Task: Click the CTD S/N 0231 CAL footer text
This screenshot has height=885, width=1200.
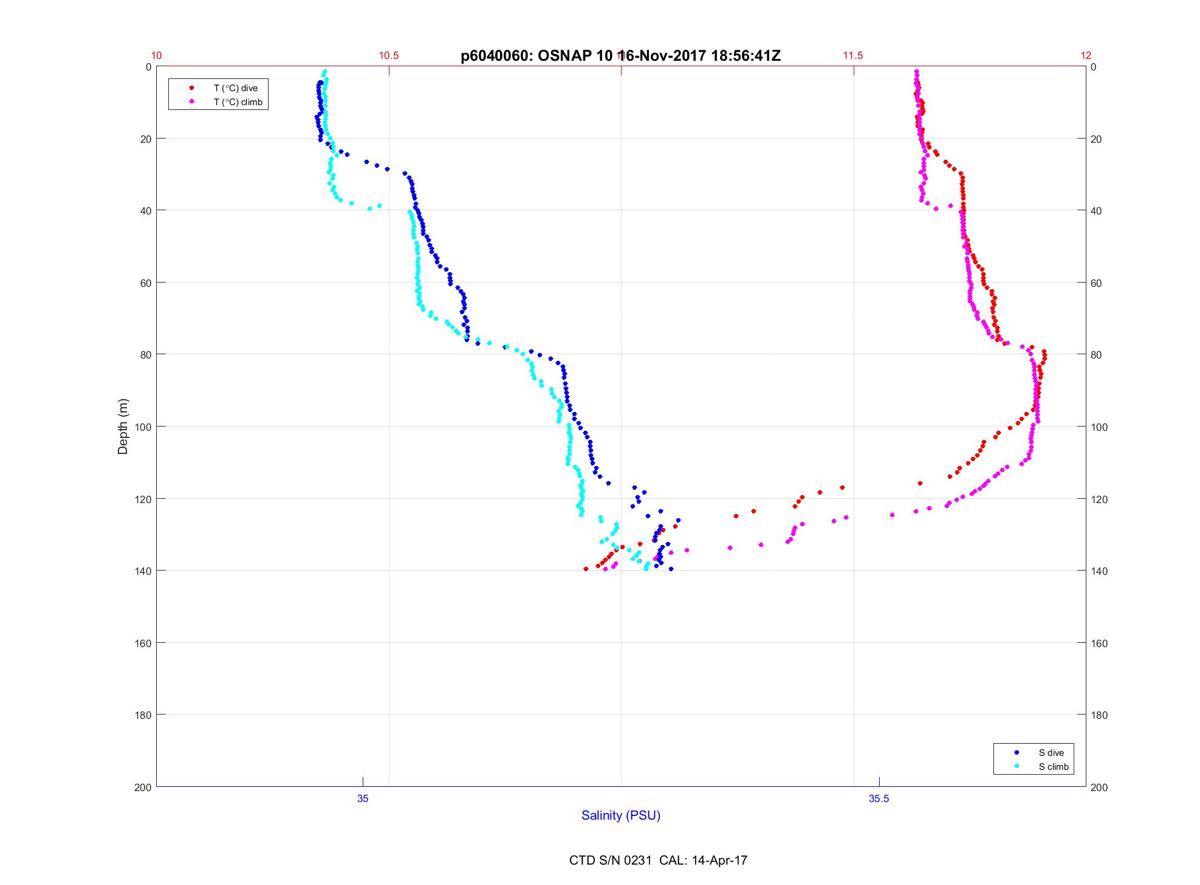Action: coord(656,859)
